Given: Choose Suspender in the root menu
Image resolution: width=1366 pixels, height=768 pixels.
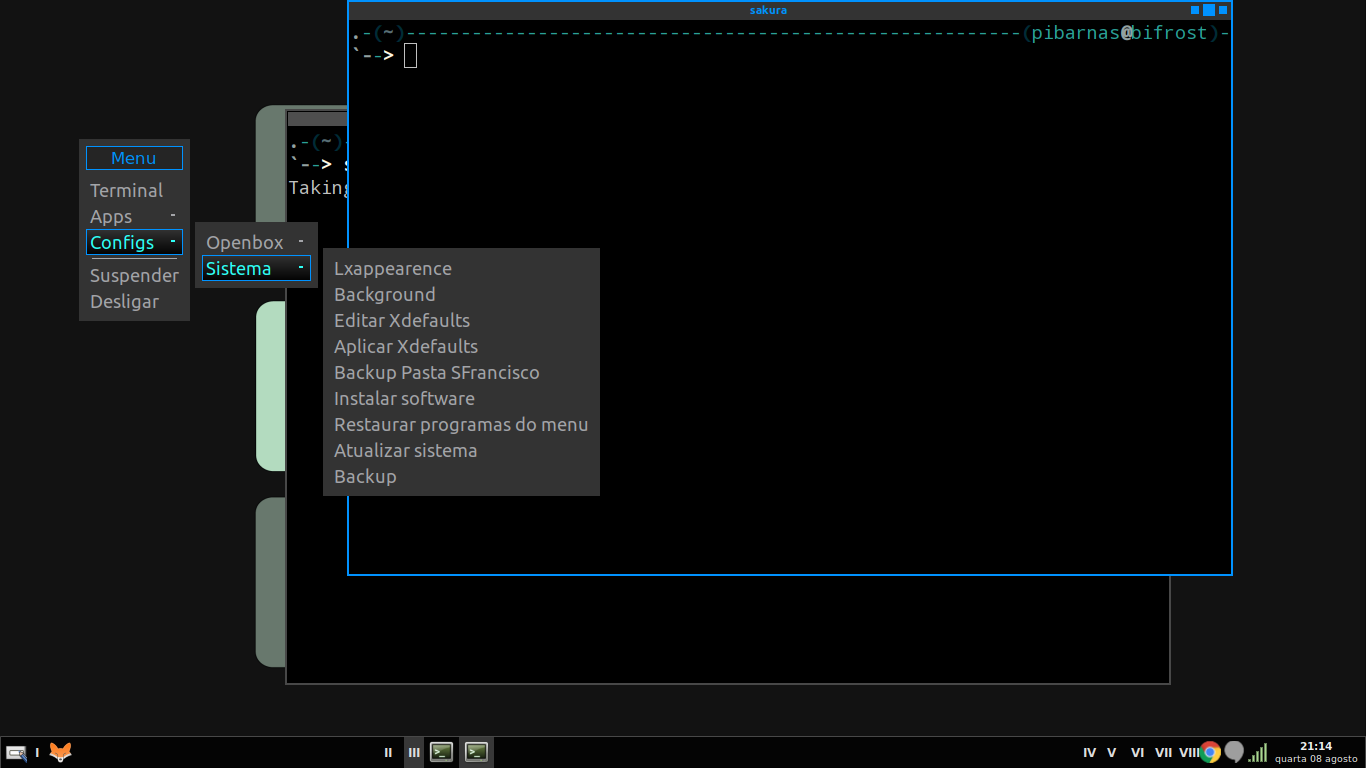Looking at the screenshot, I should 134,275.
